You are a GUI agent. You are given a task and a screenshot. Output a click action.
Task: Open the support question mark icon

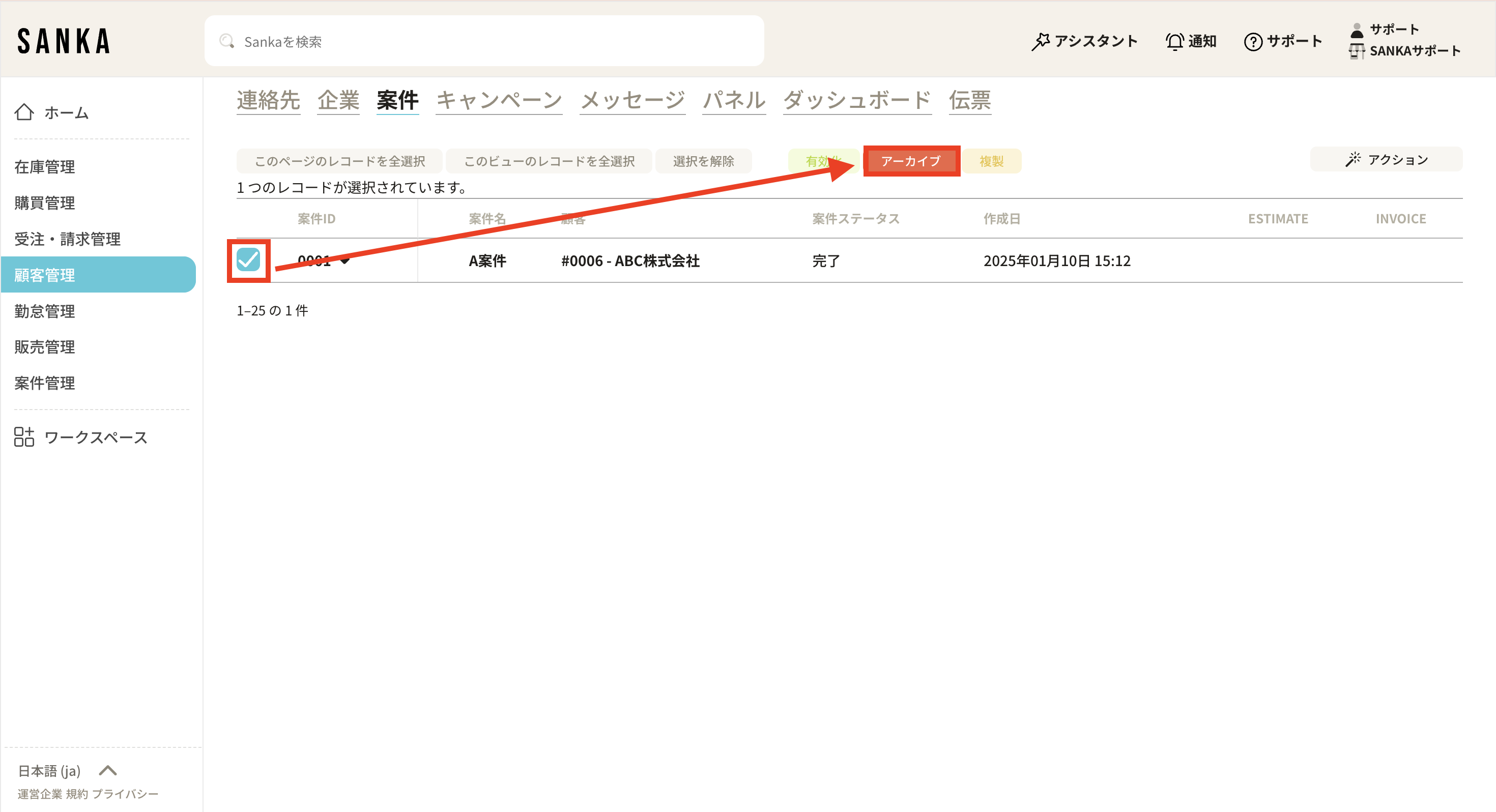click(1253, 41)
